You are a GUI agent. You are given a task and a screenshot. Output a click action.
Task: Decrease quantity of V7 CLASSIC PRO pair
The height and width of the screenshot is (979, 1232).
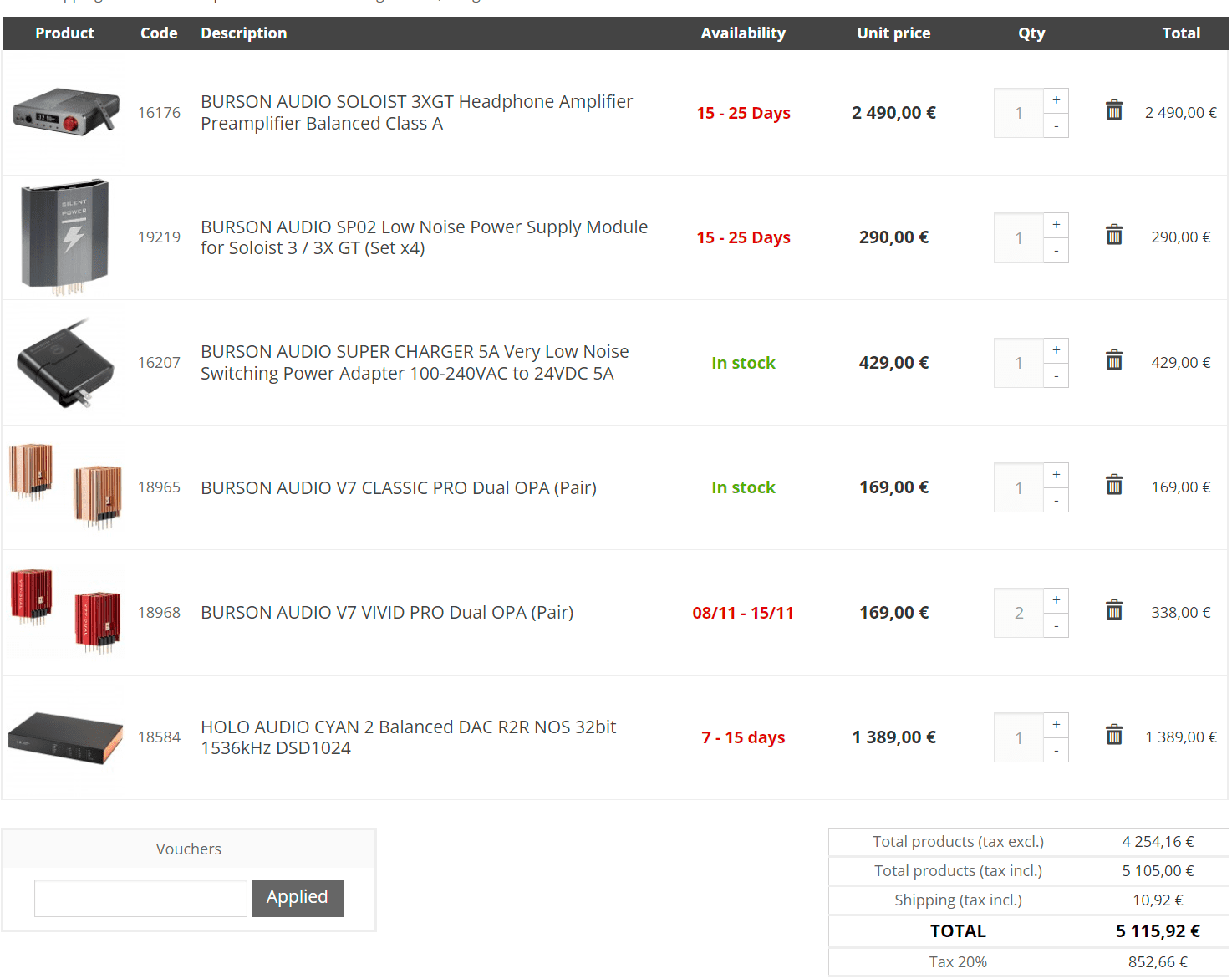[1056, 500]
